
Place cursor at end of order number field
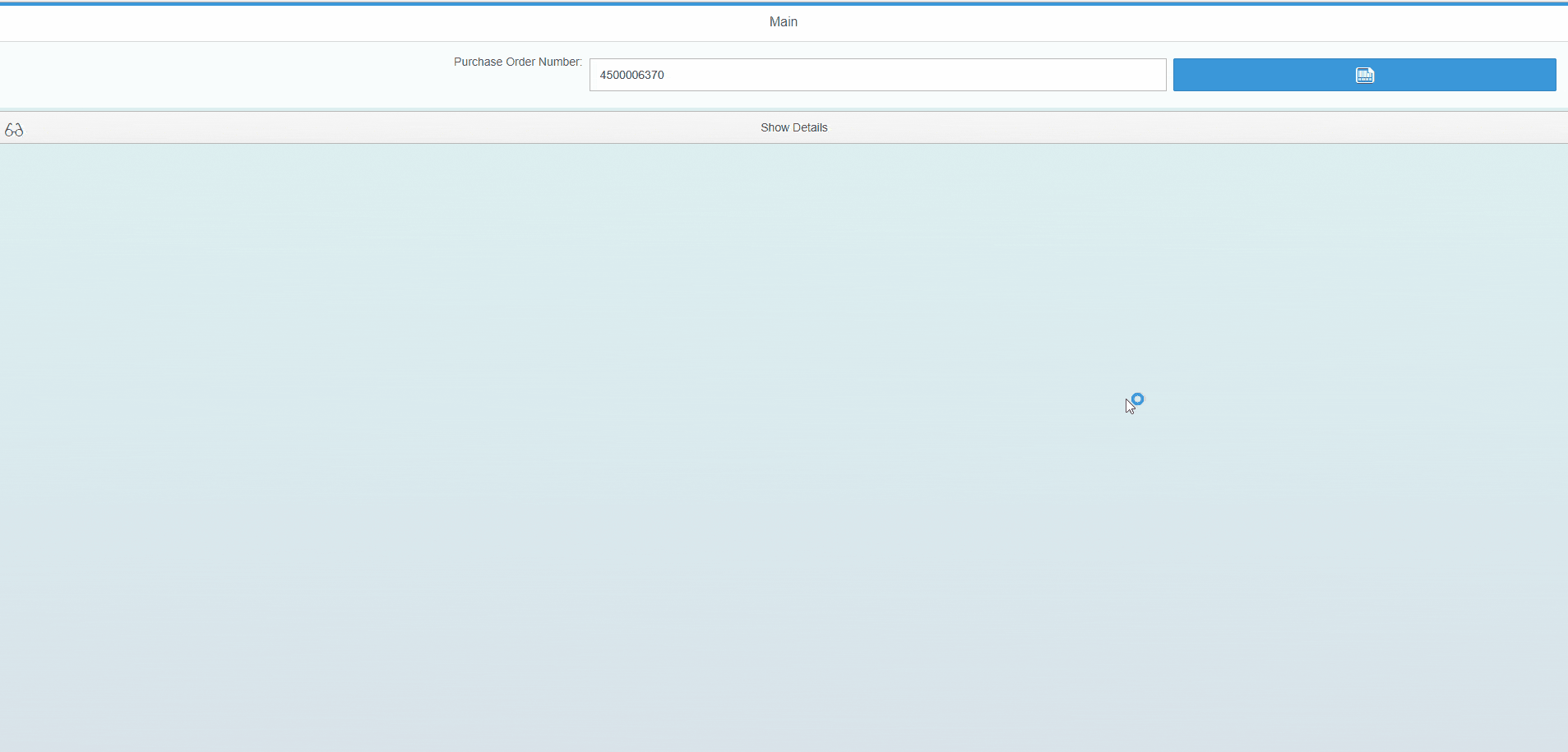[x=1151, y=75]
